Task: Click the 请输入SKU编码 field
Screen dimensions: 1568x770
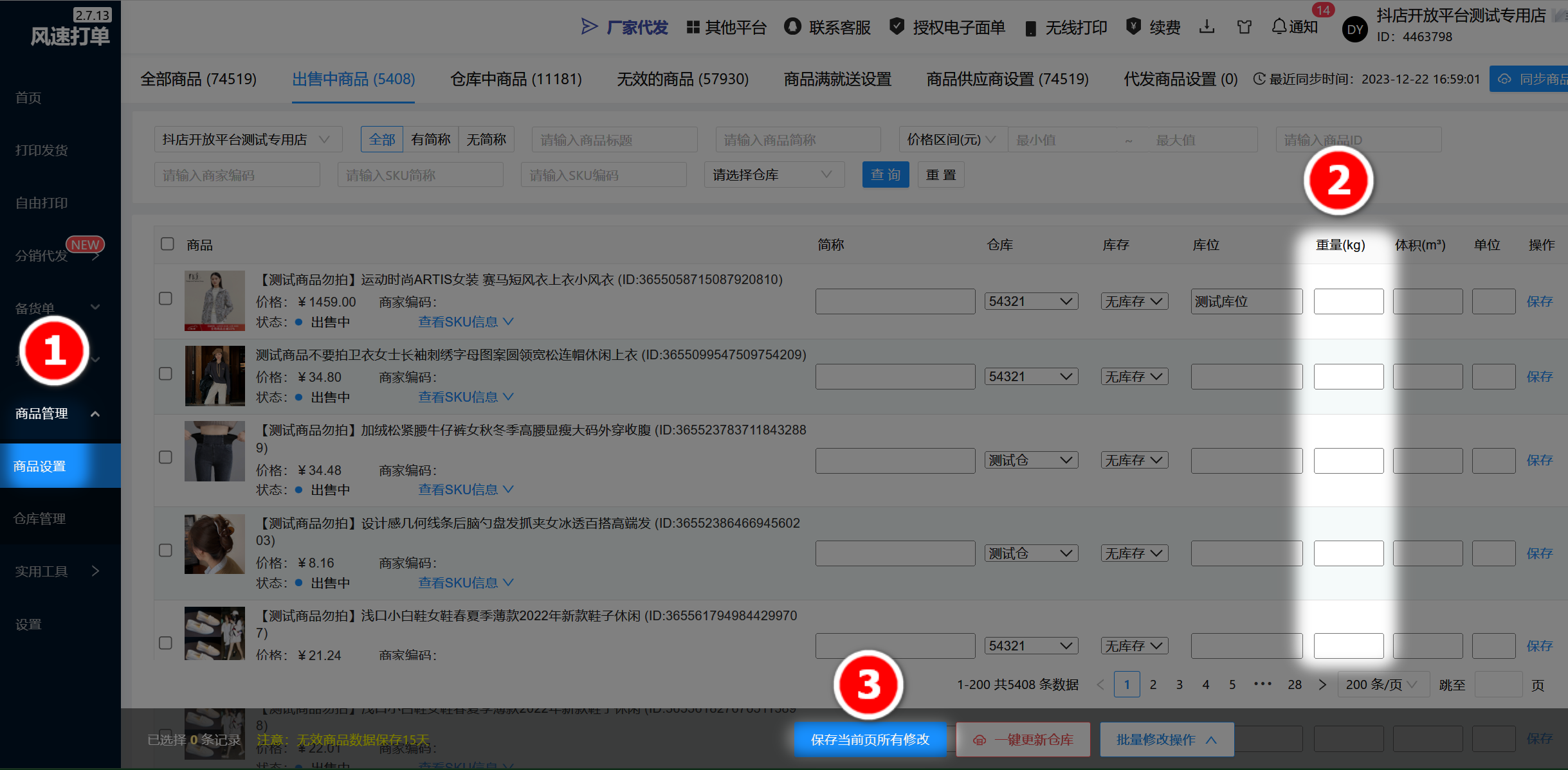Action: point(604,175)
